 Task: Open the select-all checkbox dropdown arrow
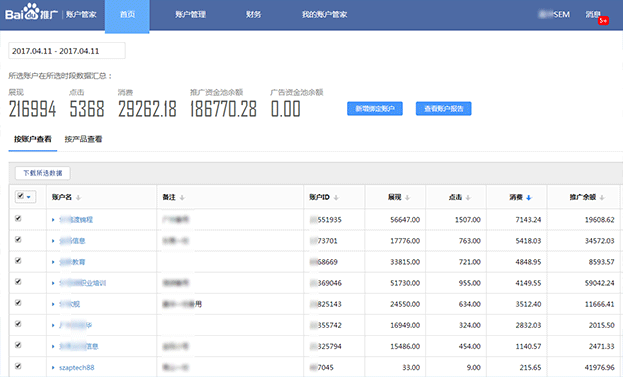point(29,197)
